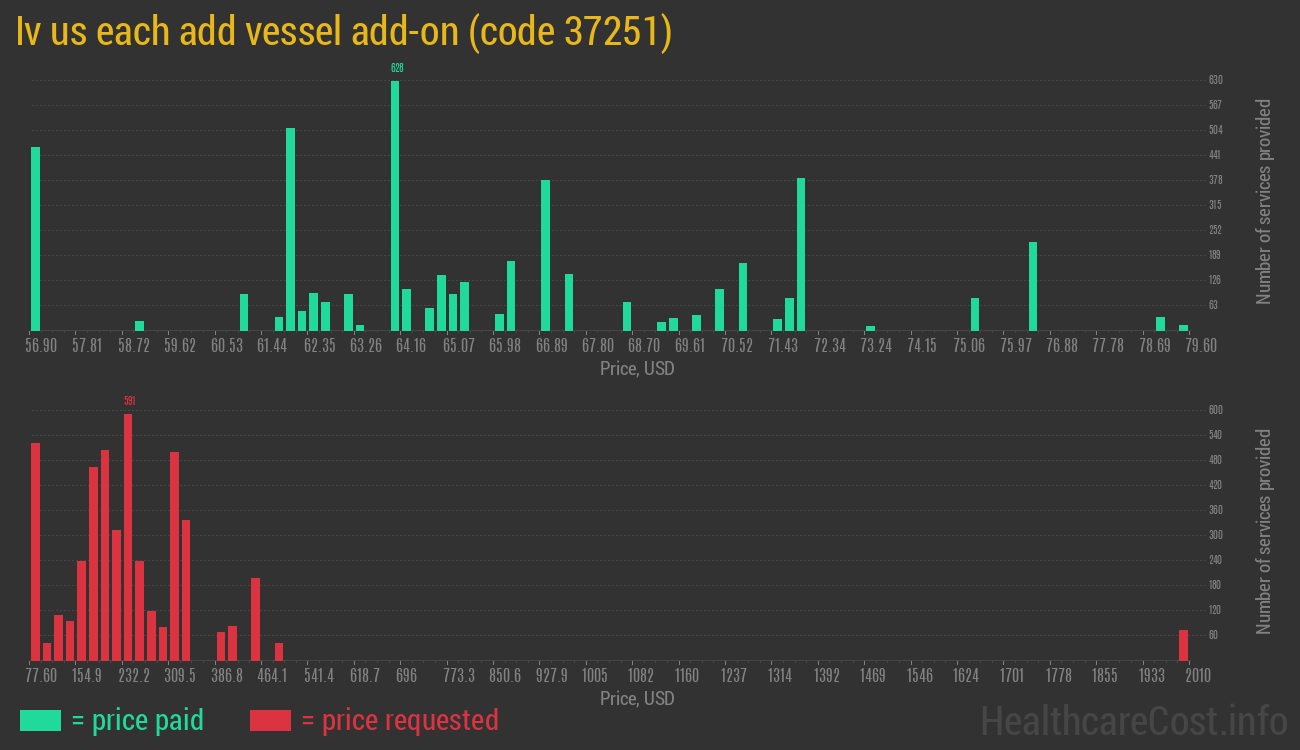Click the small red bar at 464.1
1300x750 pixels.
(x=279, y=651)
